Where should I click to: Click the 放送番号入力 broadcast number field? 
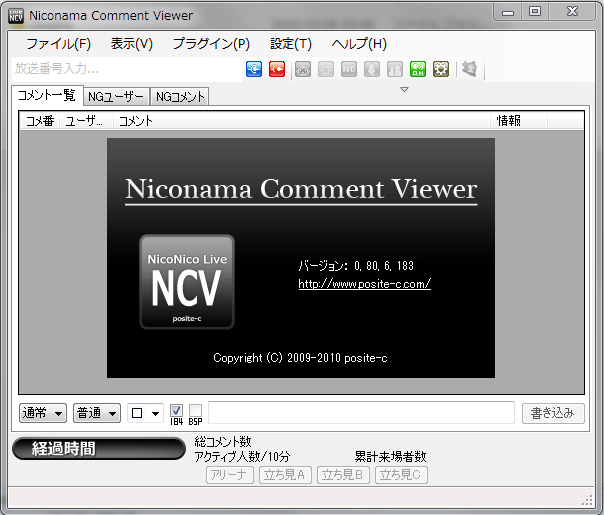127,69
